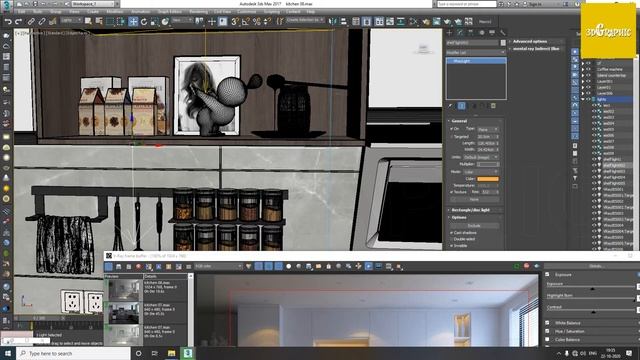
Task: Toggle Show End Result icon under stack
Action: point(462,106)
